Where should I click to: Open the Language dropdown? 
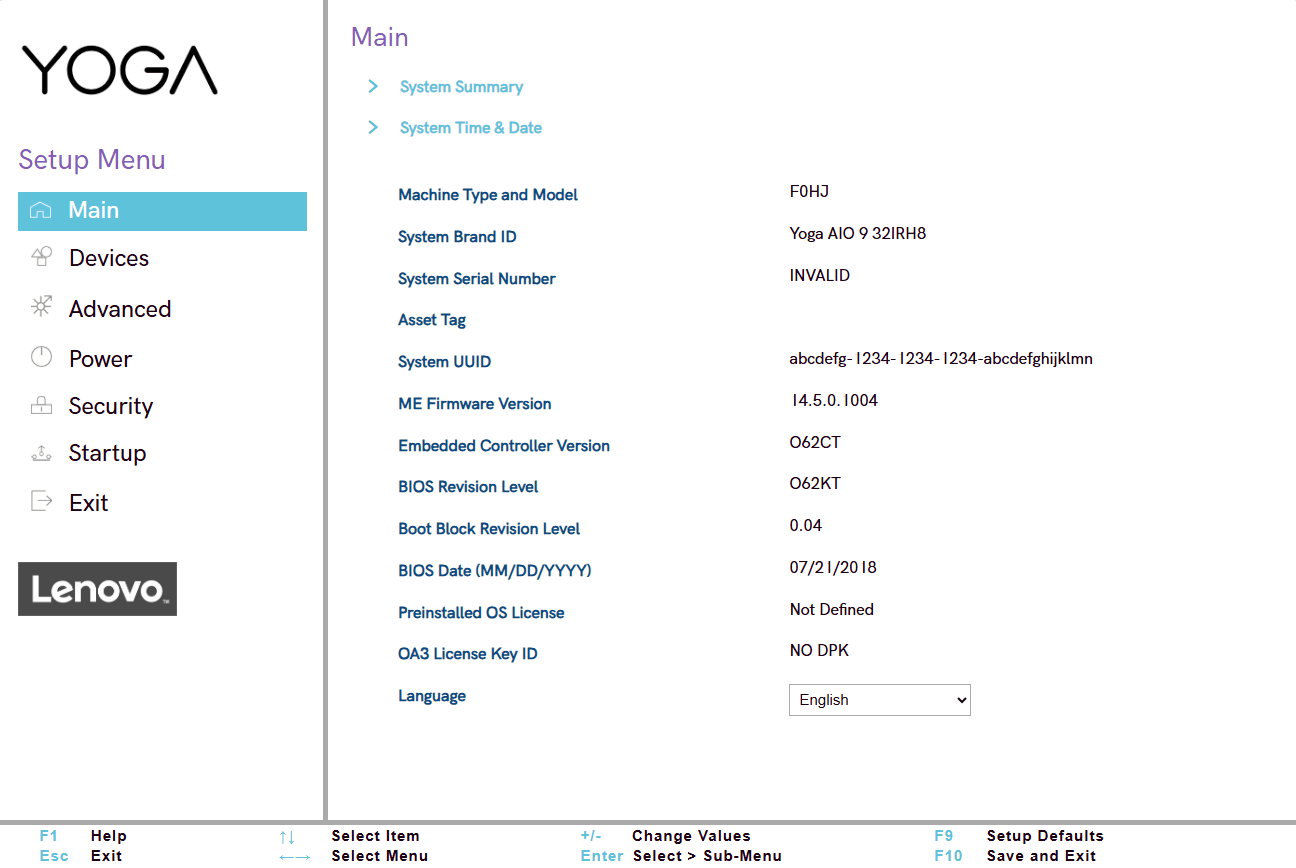click(880, 700)
